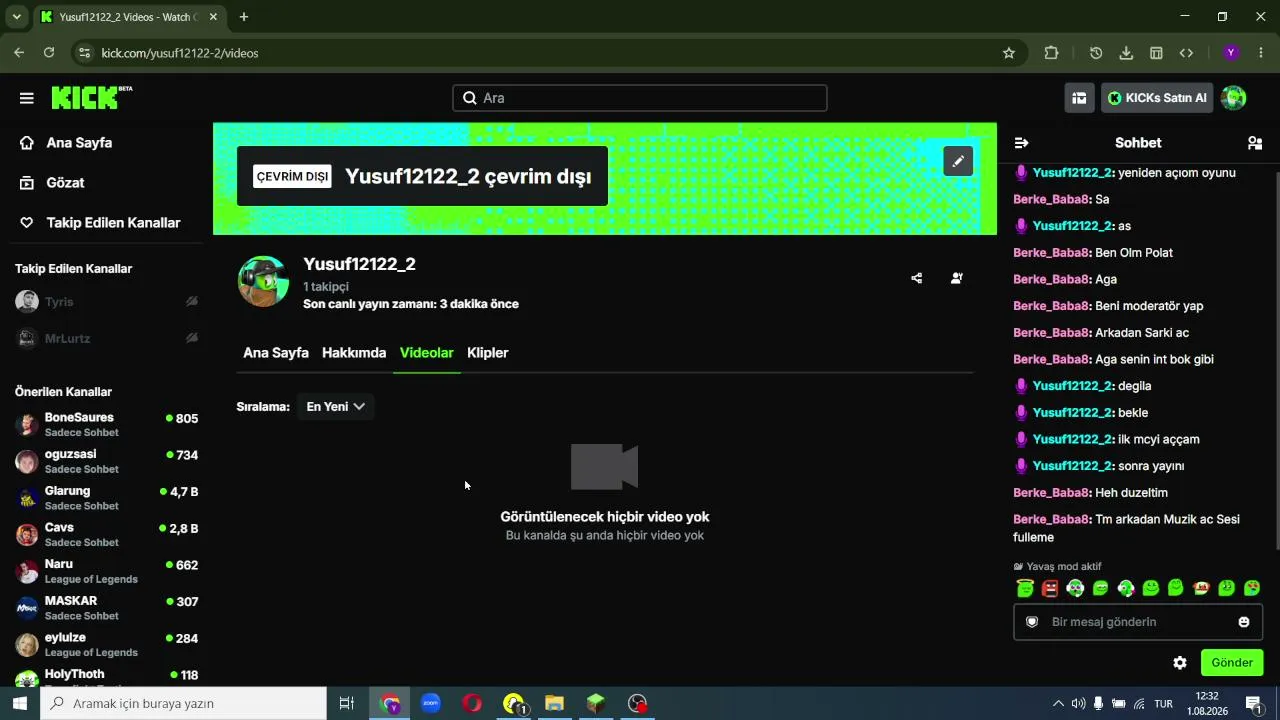Screen dimensions: 1280x720
Task: Open chat users list icon
Action: point(1255,143)
